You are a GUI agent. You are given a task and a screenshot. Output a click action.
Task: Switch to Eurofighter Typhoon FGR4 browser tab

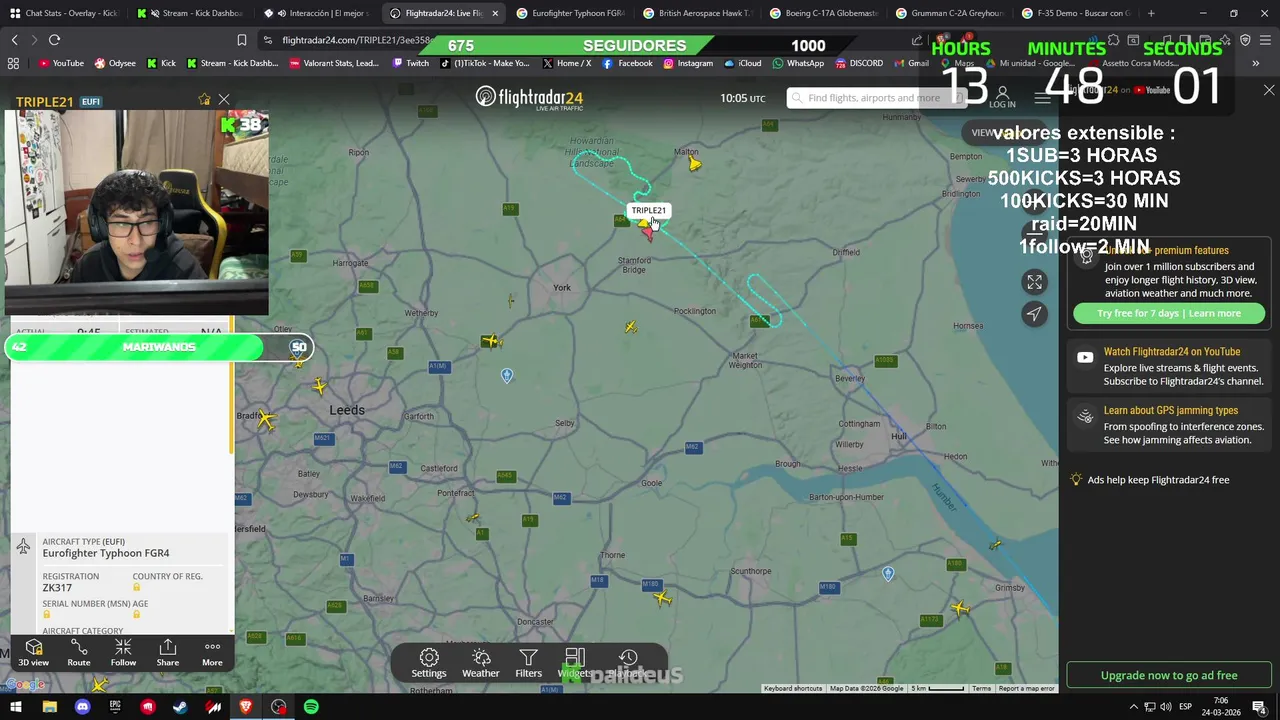pos(570,13)
